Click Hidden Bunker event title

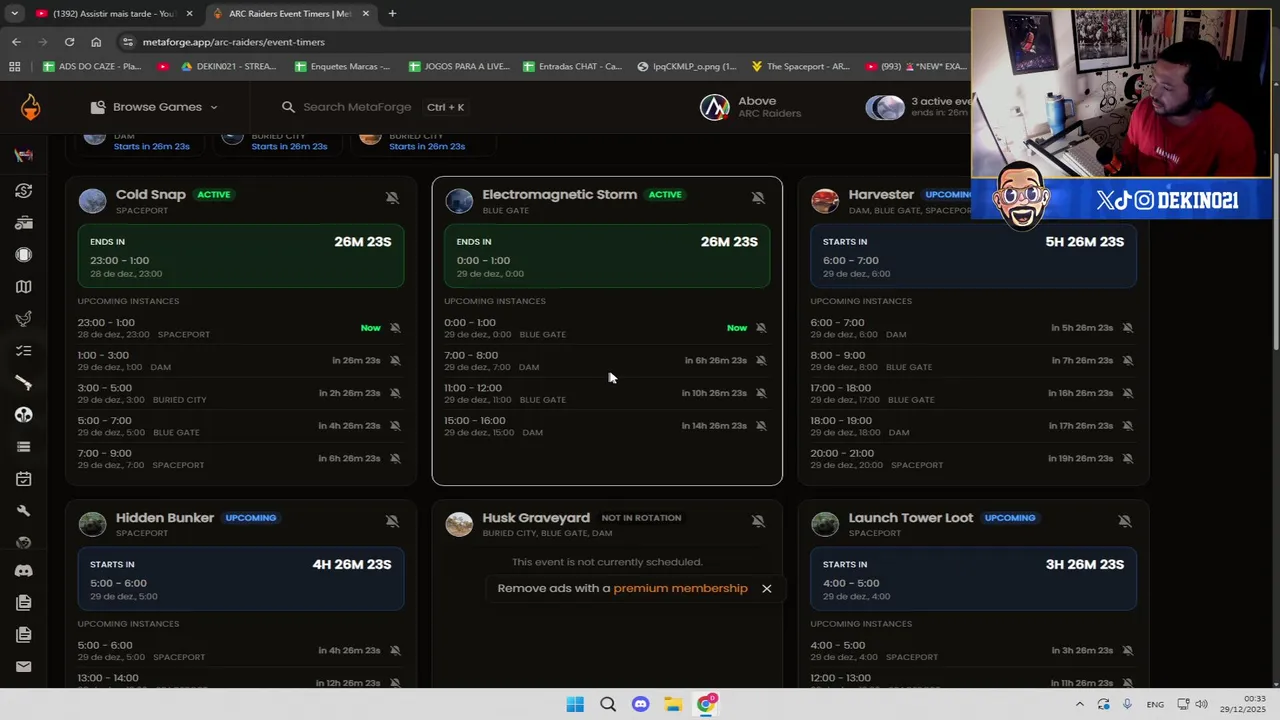click(x=165, y=517)
